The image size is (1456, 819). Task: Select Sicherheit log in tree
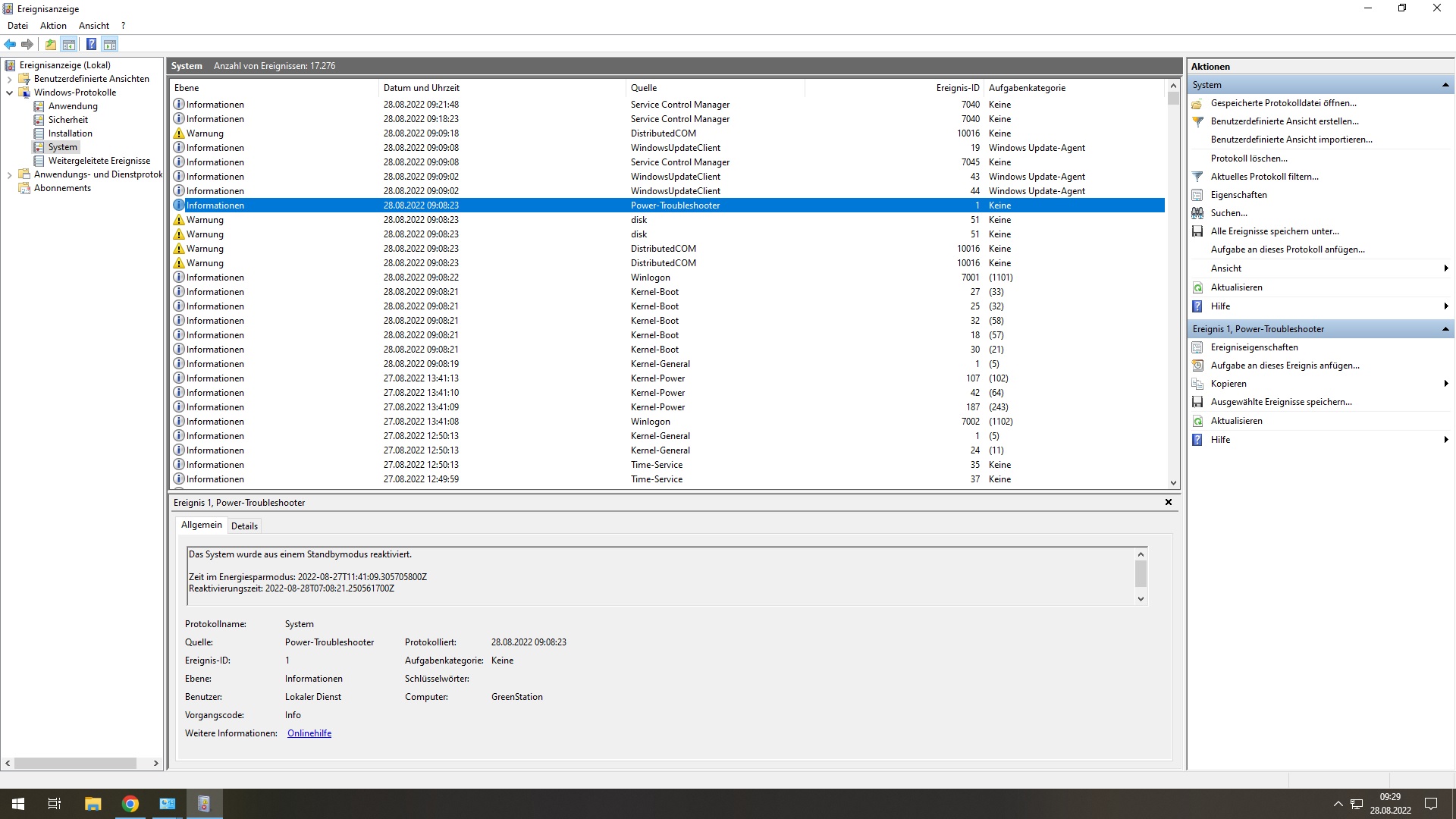(x=68, y=120)
